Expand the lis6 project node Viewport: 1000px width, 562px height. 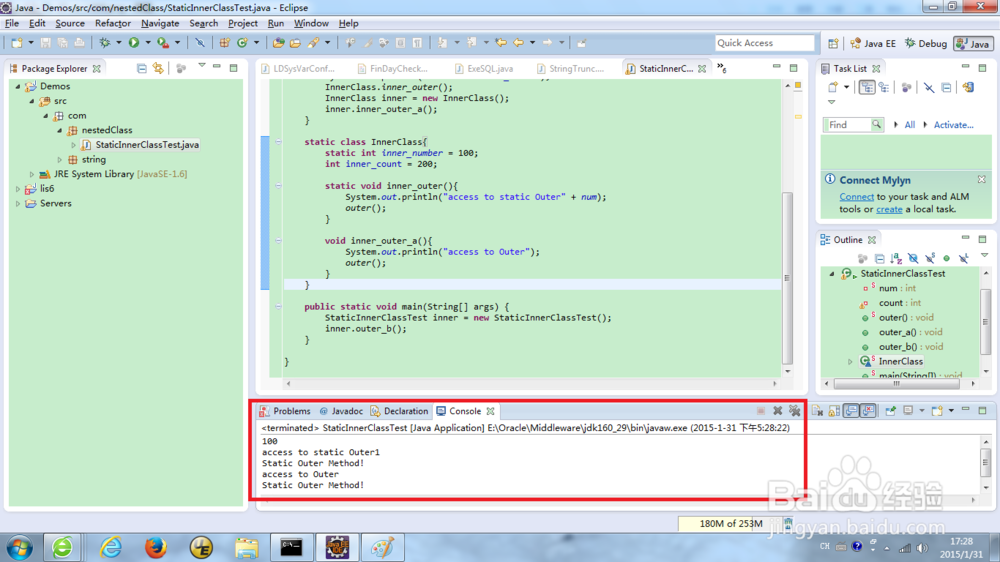point(18,189)
